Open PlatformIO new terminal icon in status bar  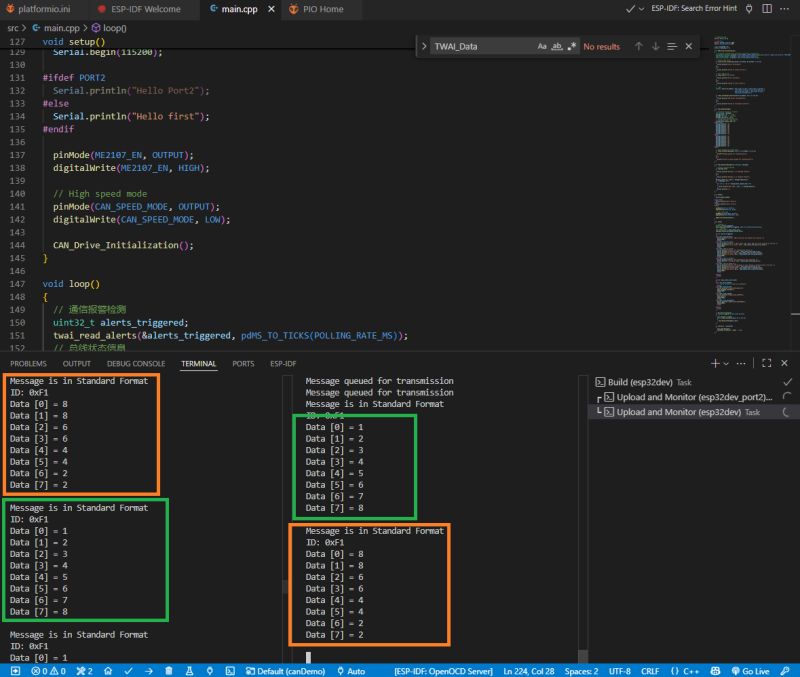click(230, 671)
